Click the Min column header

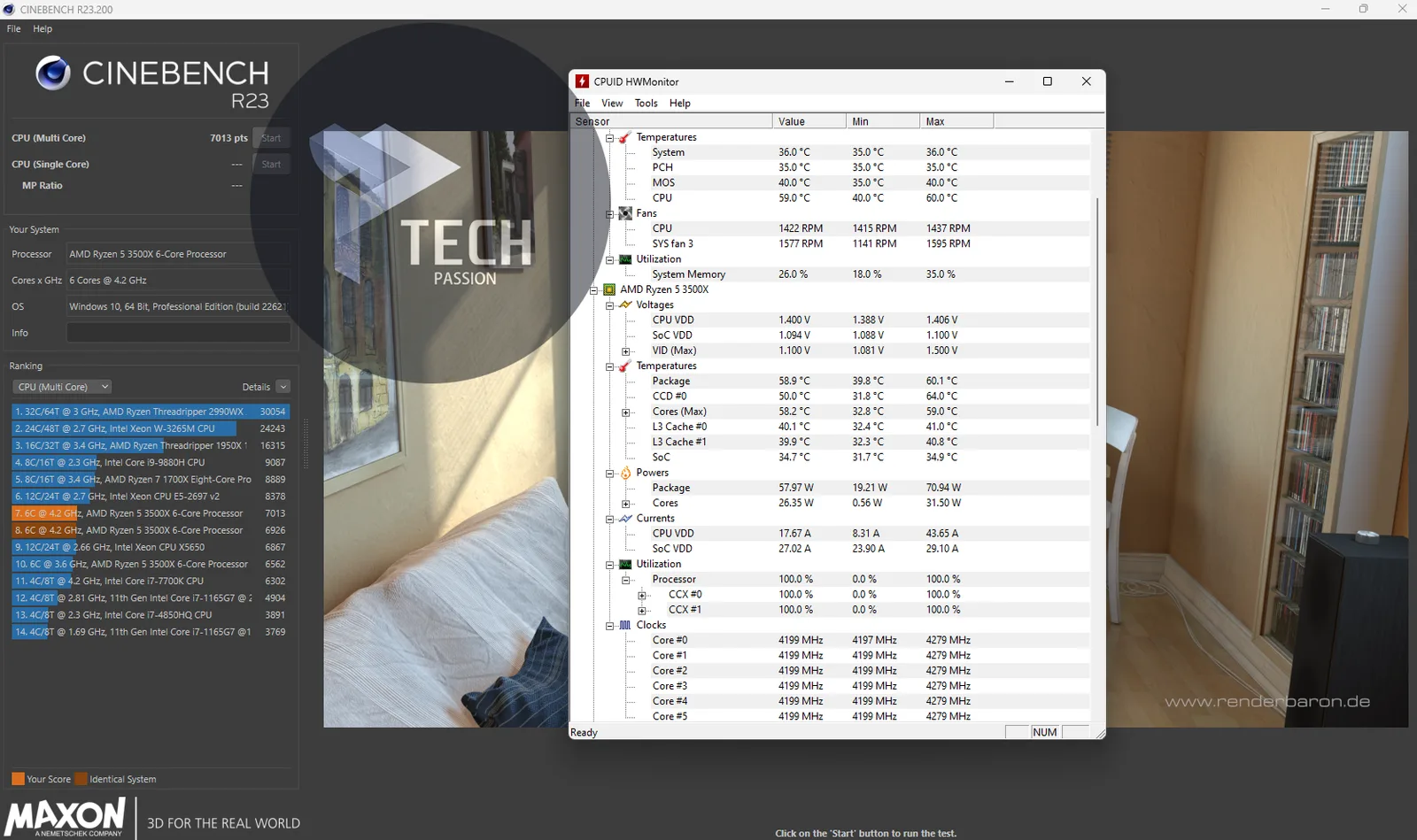[883, 121]
